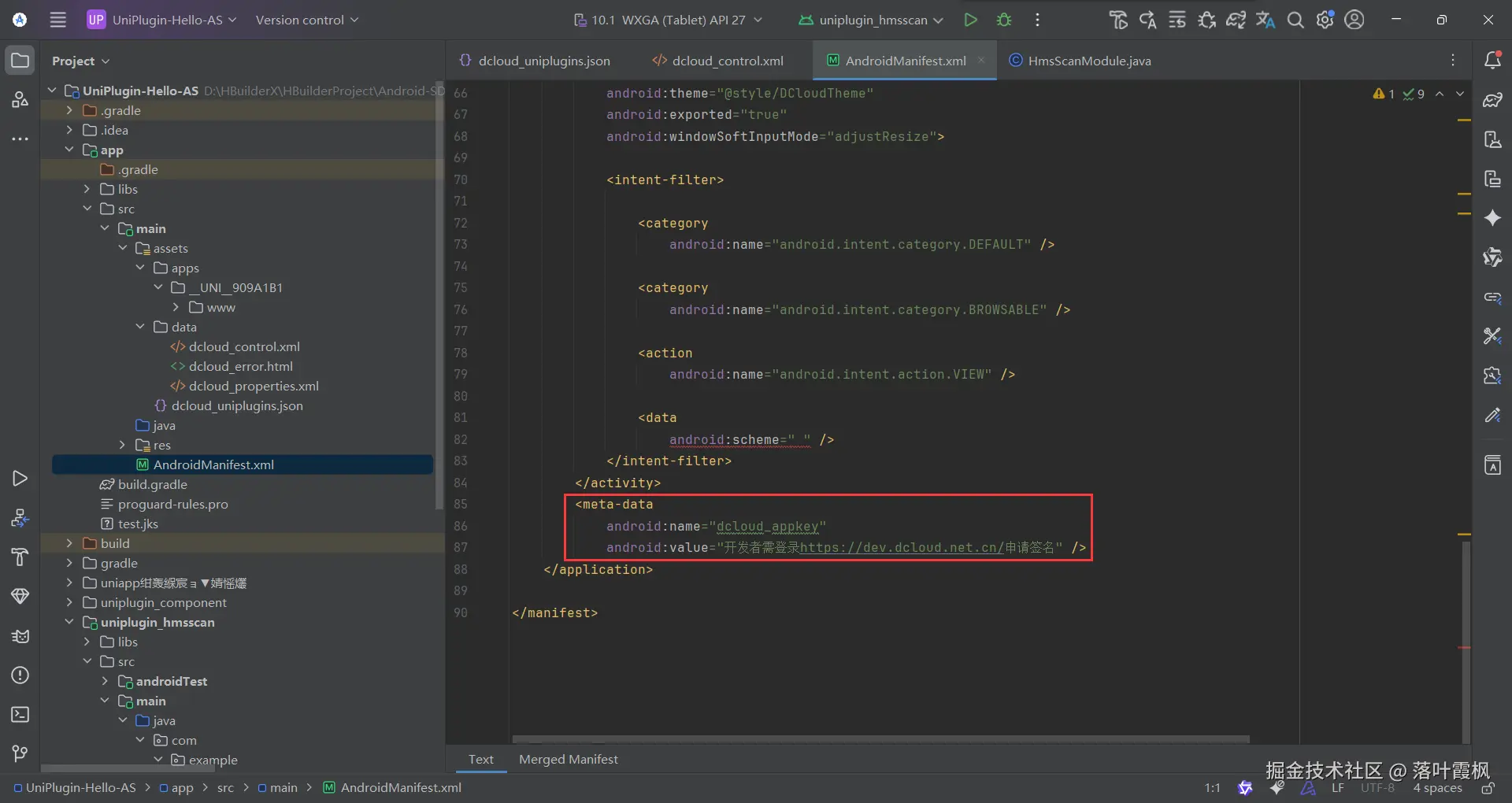Click the LF line separator in status bar
This screenshot has width=1512, height=803.
pyautogui.click(x=1338, y=788)
